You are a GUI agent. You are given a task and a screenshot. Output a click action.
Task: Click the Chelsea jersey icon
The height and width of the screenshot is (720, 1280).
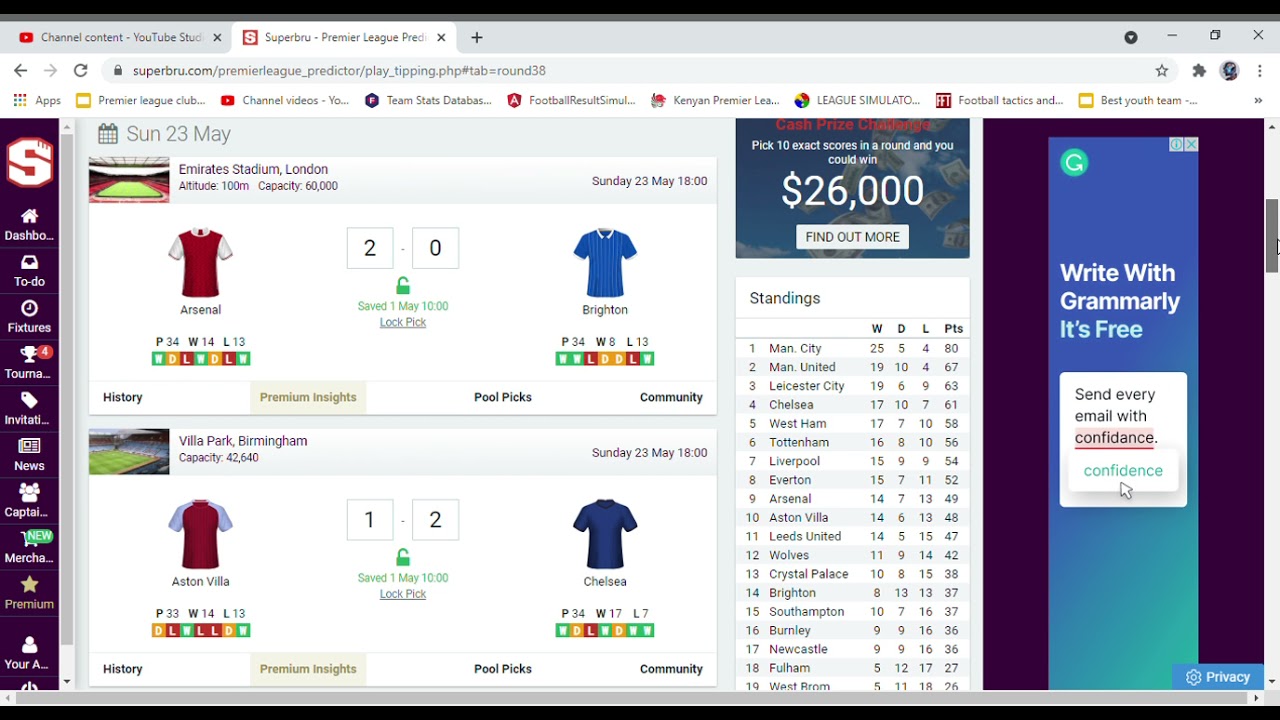click(x=605, y=534)
